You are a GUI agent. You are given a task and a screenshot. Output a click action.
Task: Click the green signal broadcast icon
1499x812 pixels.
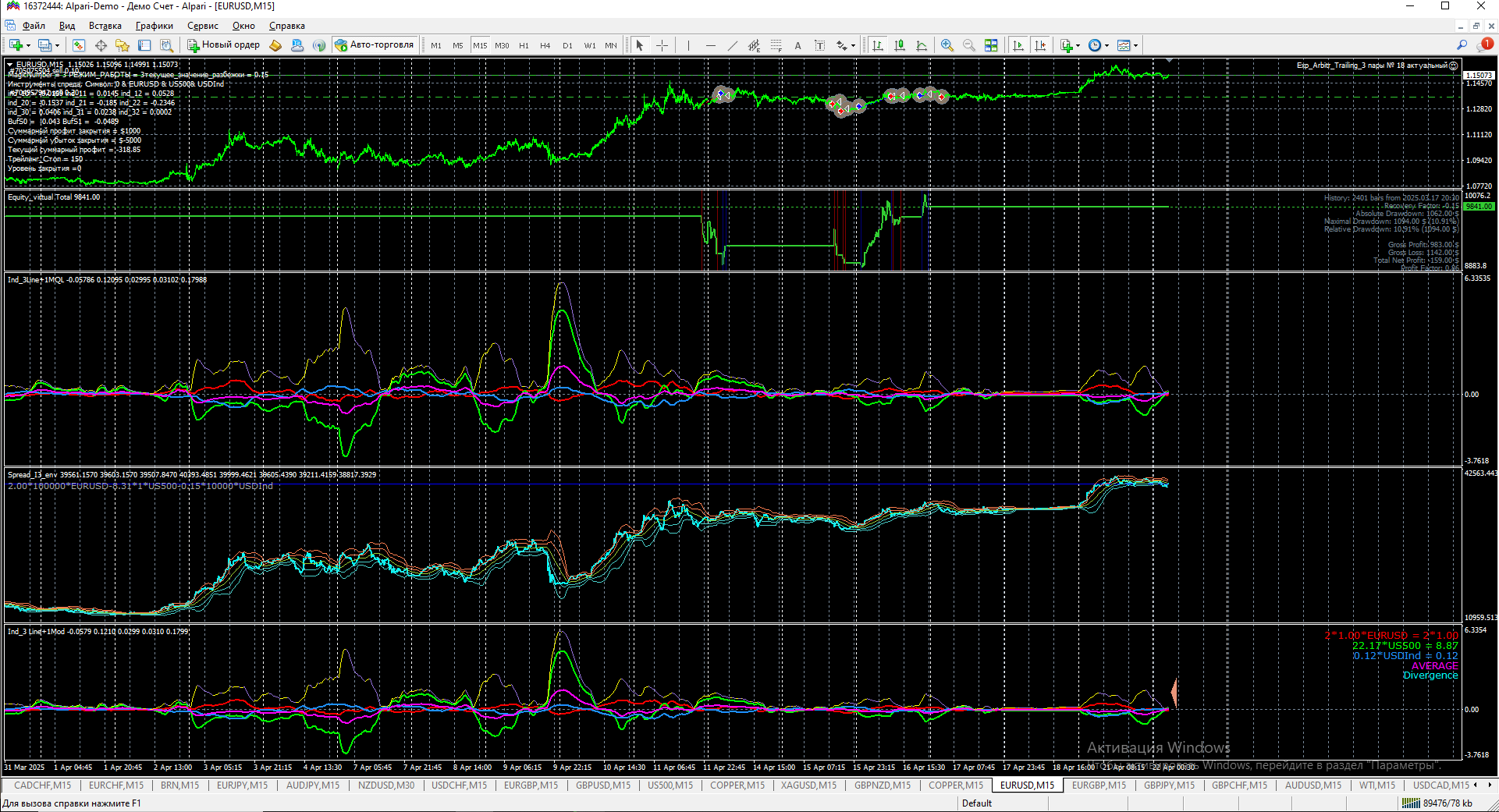click(319, 45)
